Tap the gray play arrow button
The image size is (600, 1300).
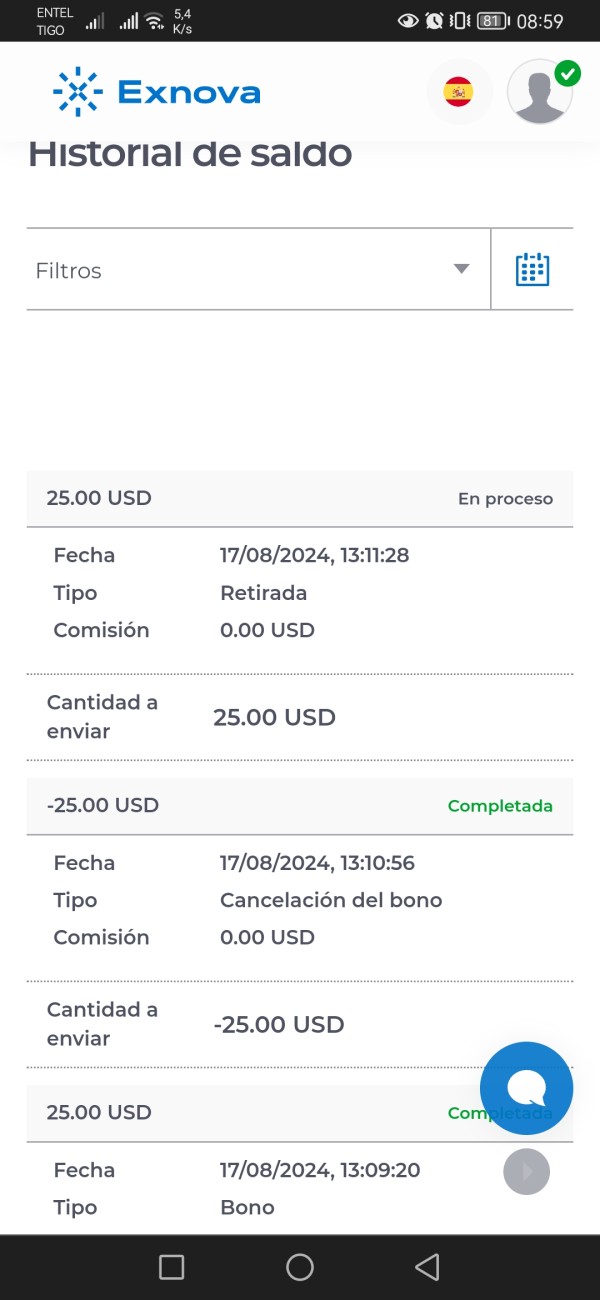point(526,1170)
